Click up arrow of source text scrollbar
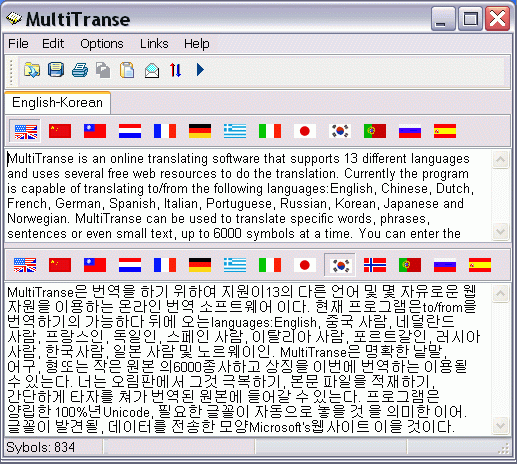 coord(501,159)
